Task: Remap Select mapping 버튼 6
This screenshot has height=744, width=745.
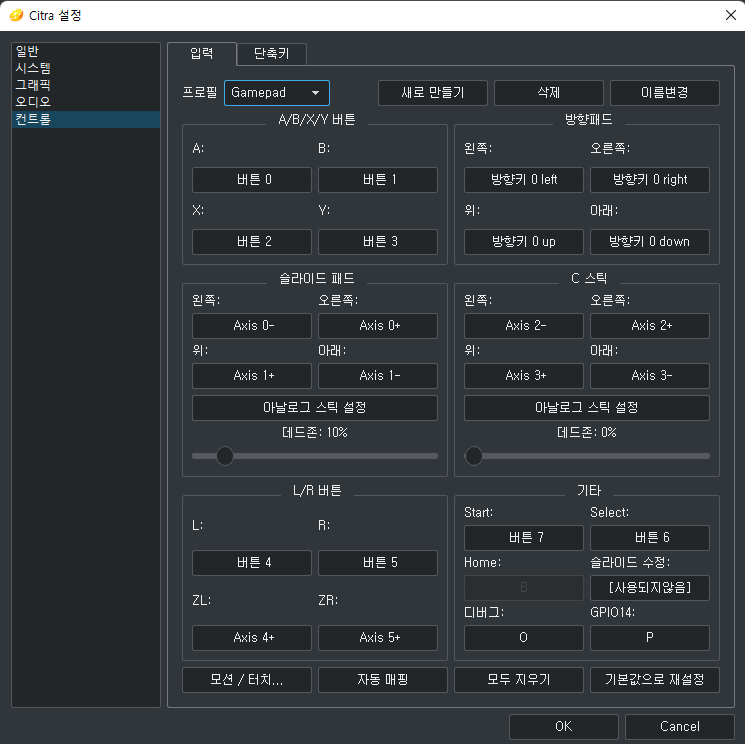Action: (x=649, y=538)
